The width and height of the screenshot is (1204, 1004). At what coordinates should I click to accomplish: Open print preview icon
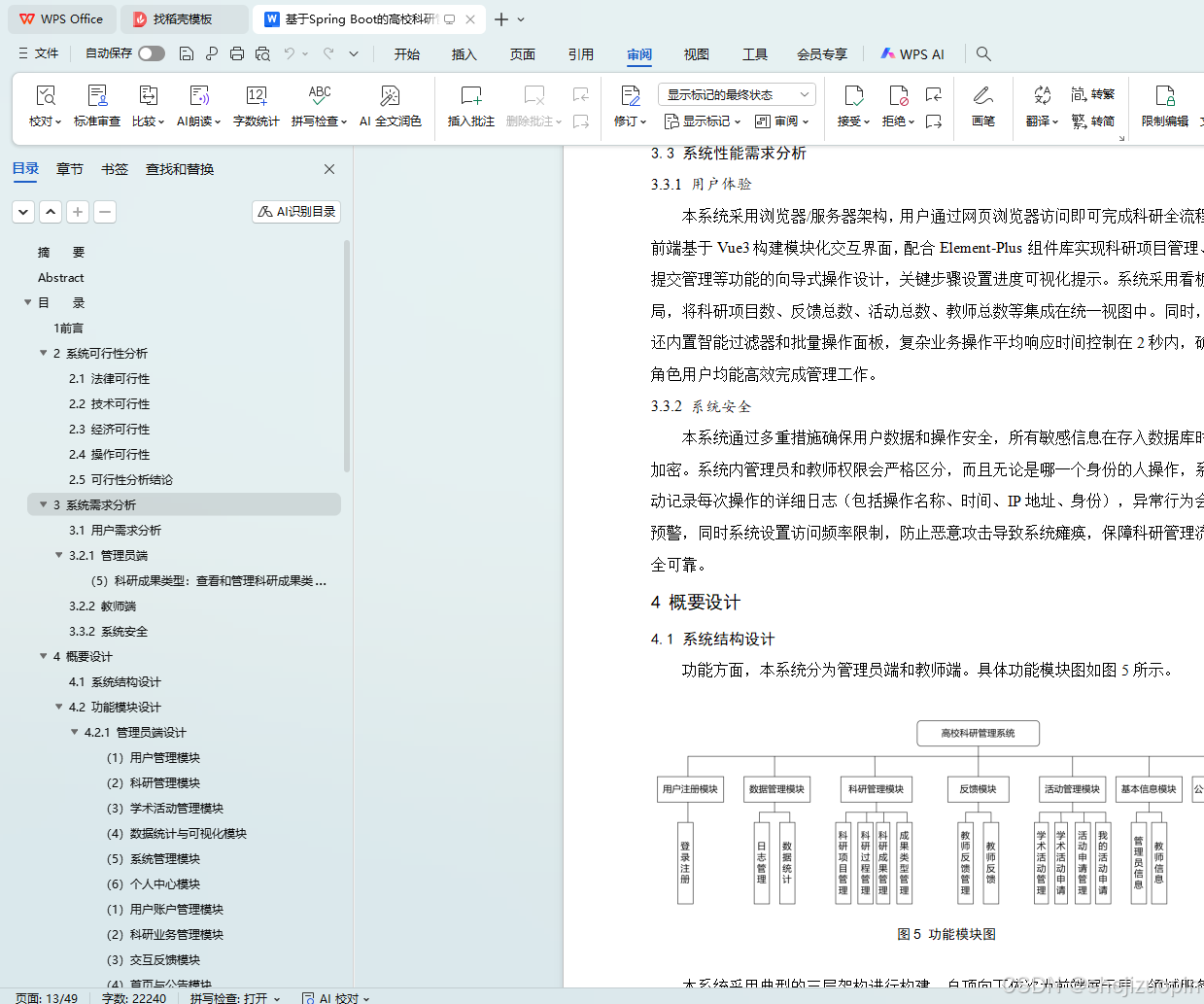262,53
